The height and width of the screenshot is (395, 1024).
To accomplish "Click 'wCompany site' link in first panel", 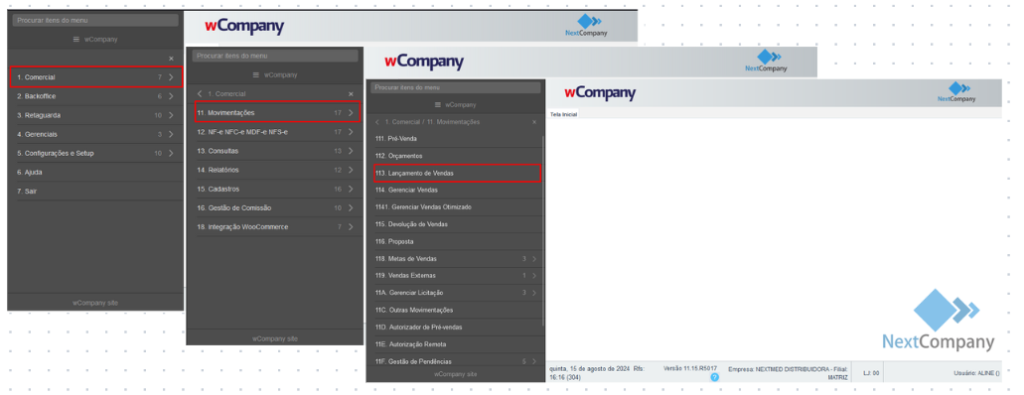I will (95, 303).
